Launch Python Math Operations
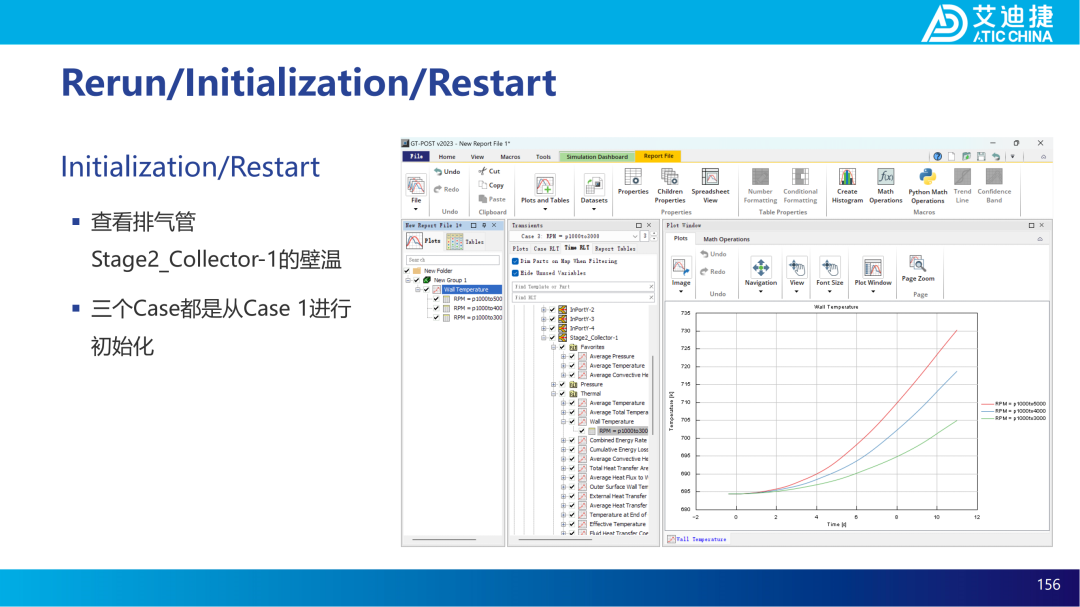This screenshot has width=1080, height=607. (928, 186)
